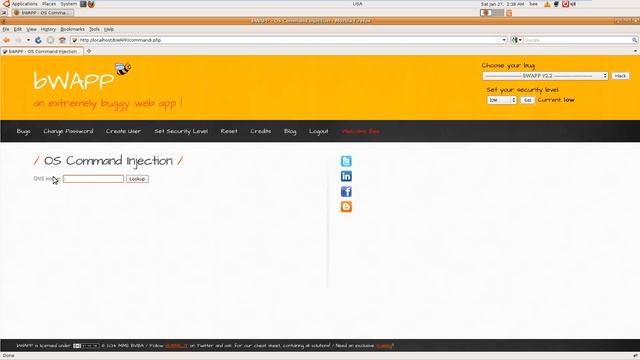This screenshot has height=360, width=640.
Task: Expand the address bar URL history dropdown
Action: click(x=504, y=40)
